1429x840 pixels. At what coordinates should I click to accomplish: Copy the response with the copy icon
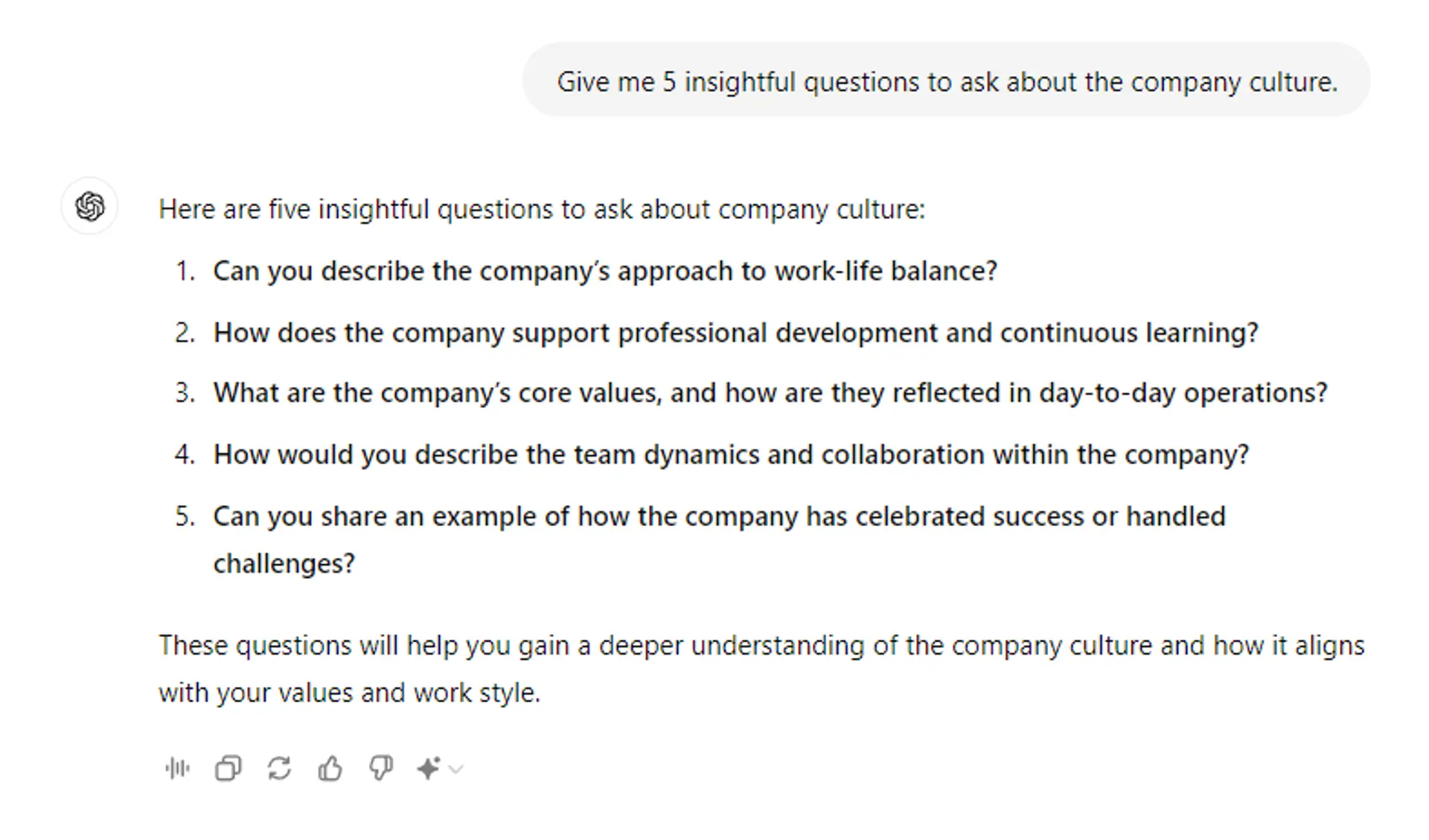click(x=228, y=768)
